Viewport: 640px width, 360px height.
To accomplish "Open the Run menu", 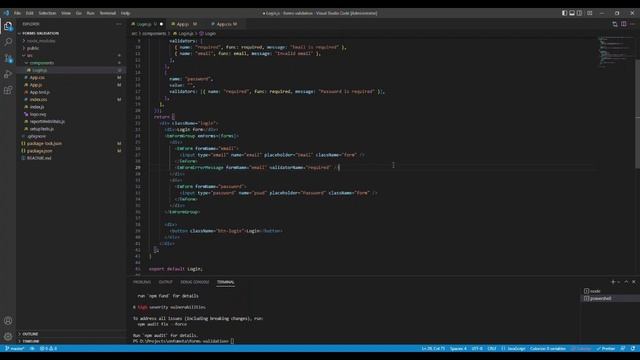I will 90,13.
